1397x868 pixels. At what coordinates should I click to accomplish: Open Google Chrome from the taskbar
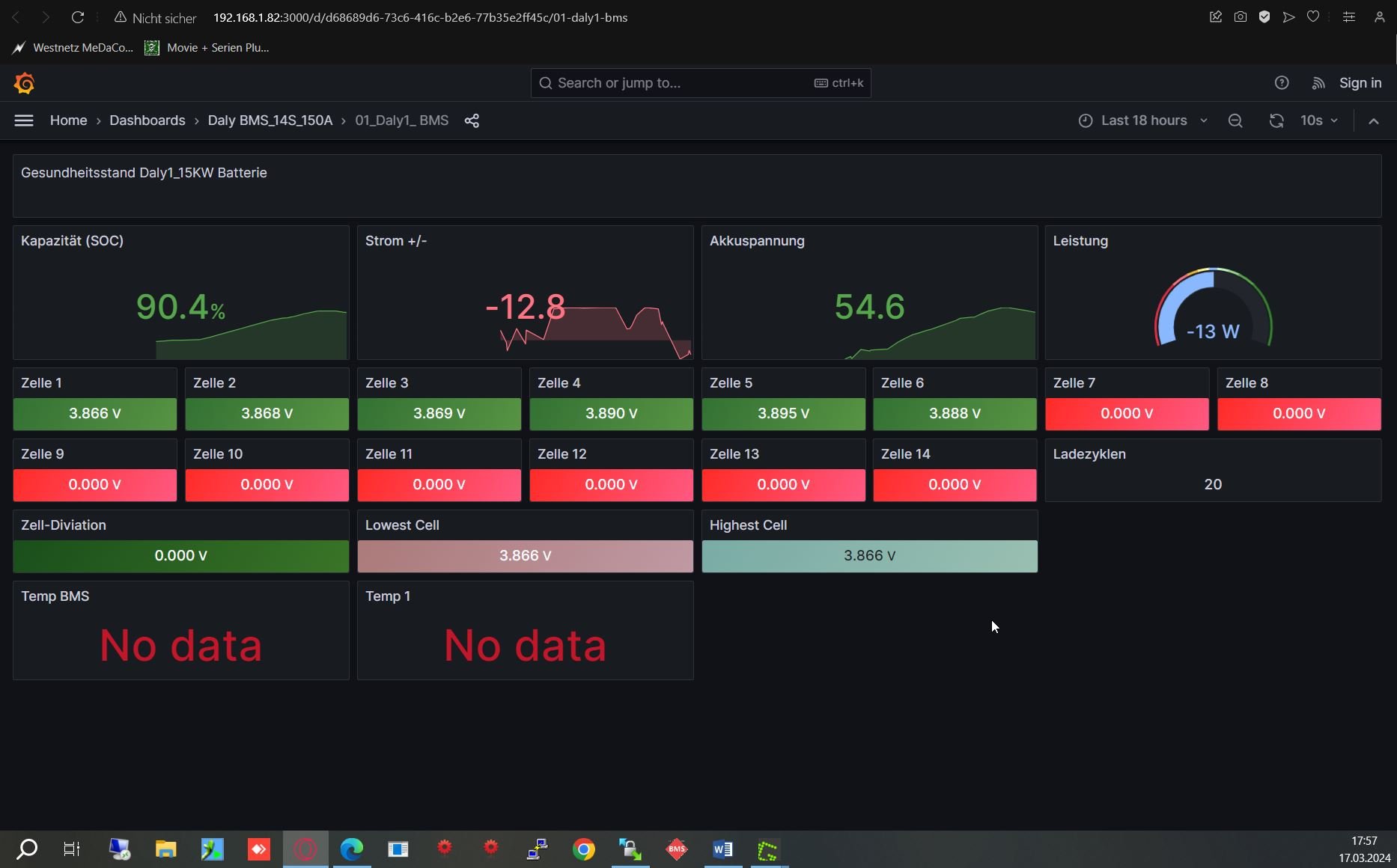pyautogui.click(x=584, y=849)
